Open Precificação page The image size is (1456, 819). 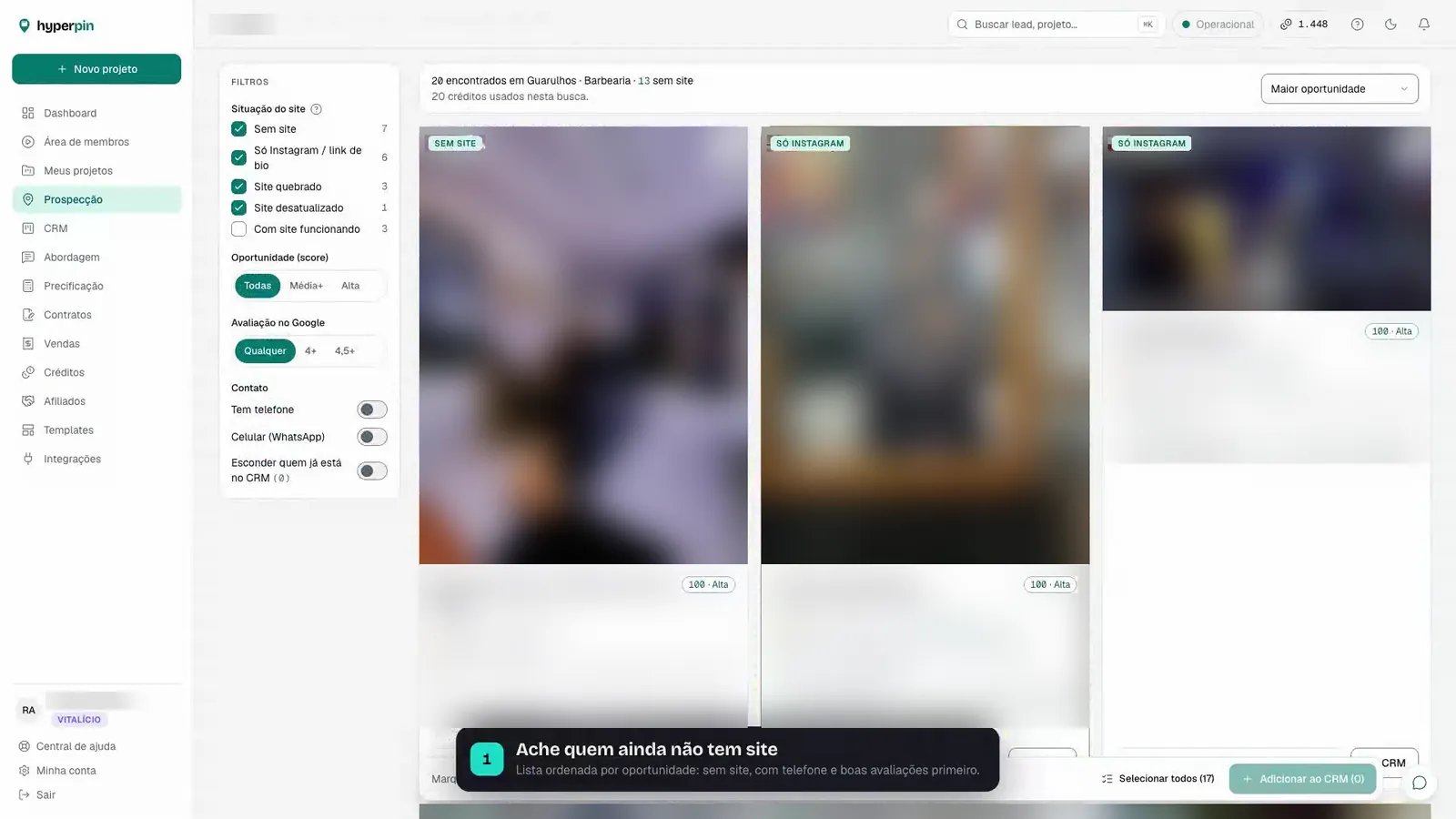(96, 286)
